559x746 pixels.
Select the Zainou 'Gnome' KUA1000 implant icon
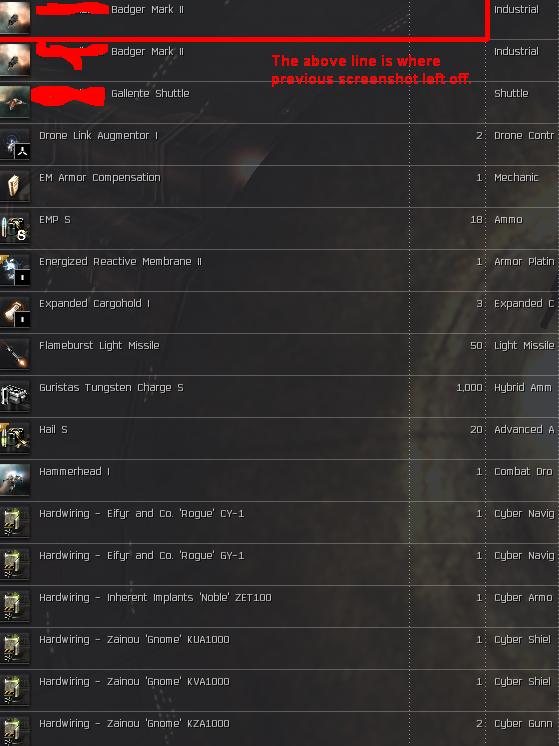coord(15,648)
